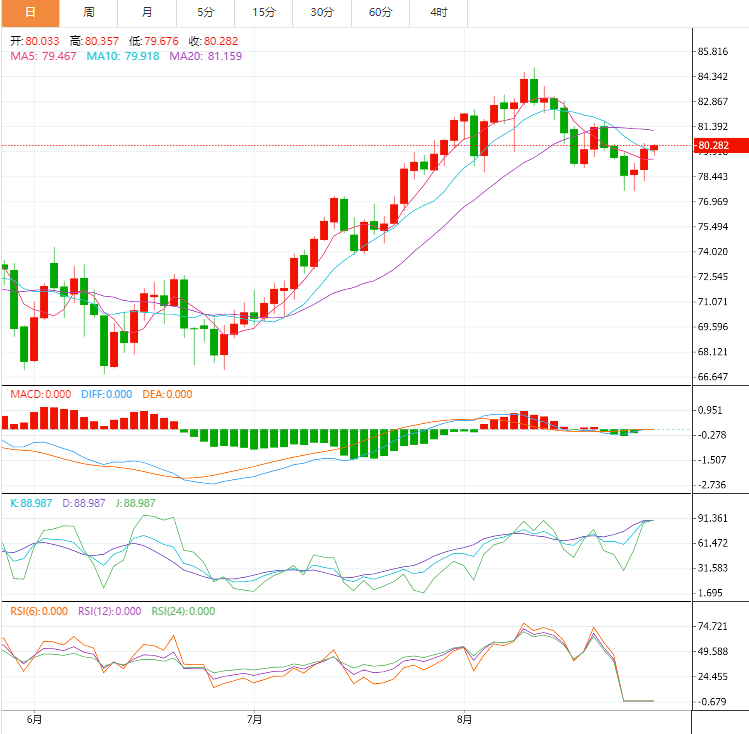The image size is (749, 734).
Task: Switch to the 5分 interval tab
Action: click(x=205, y=12)
